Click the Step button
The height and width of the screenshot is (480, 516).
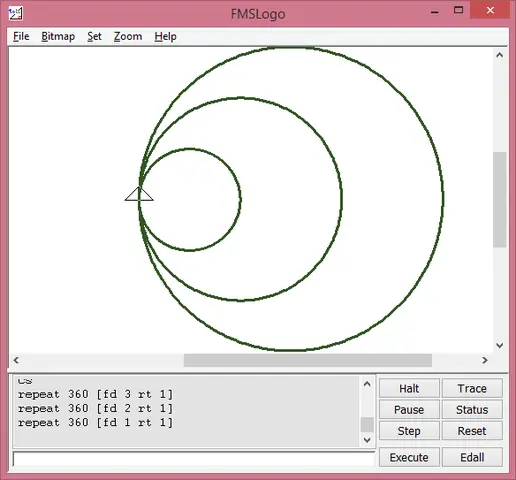409,431
